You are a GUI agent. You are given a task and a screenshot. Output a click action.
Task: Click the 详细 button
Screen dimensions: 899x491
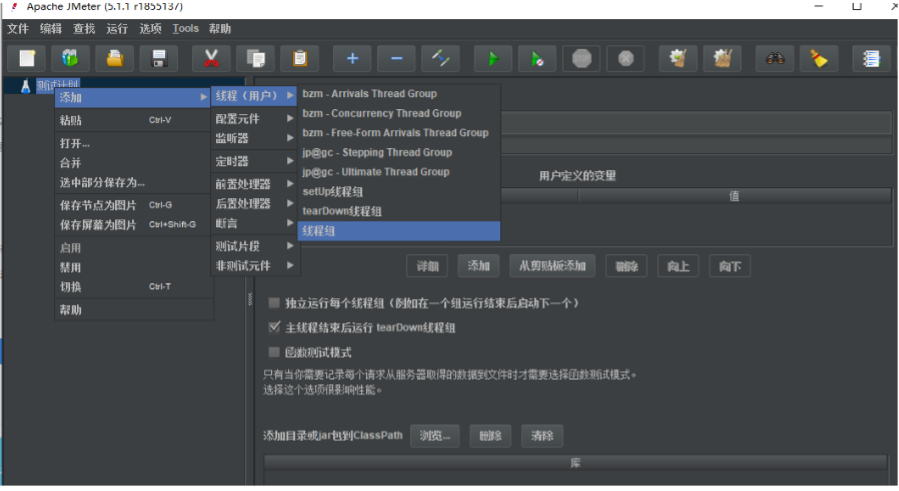click(427, 266)
